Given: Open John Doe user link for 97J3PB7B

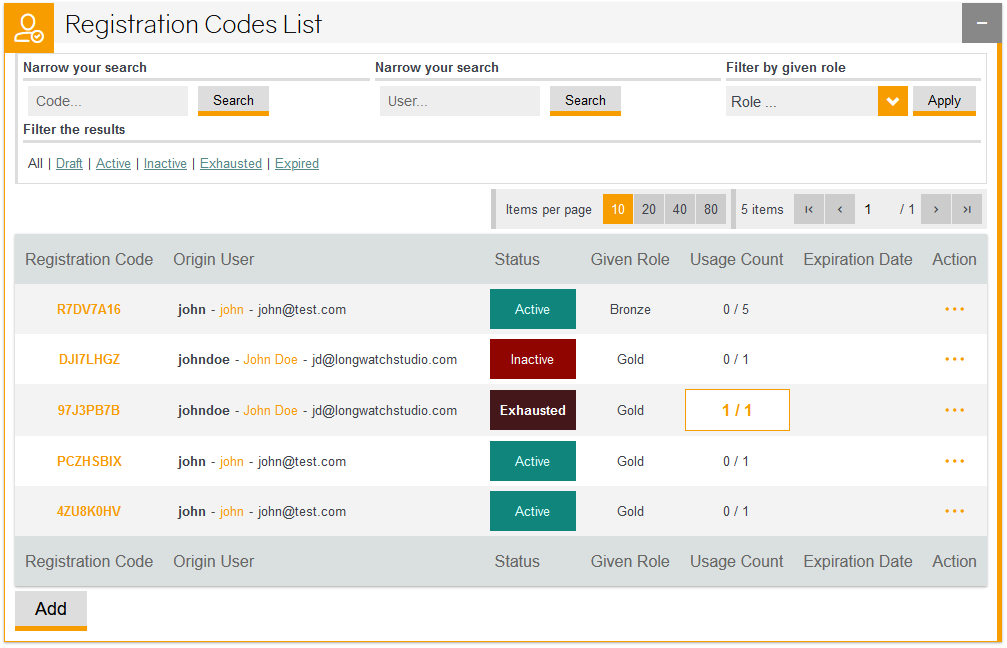Looking at the screenshot, I should 270,410.
